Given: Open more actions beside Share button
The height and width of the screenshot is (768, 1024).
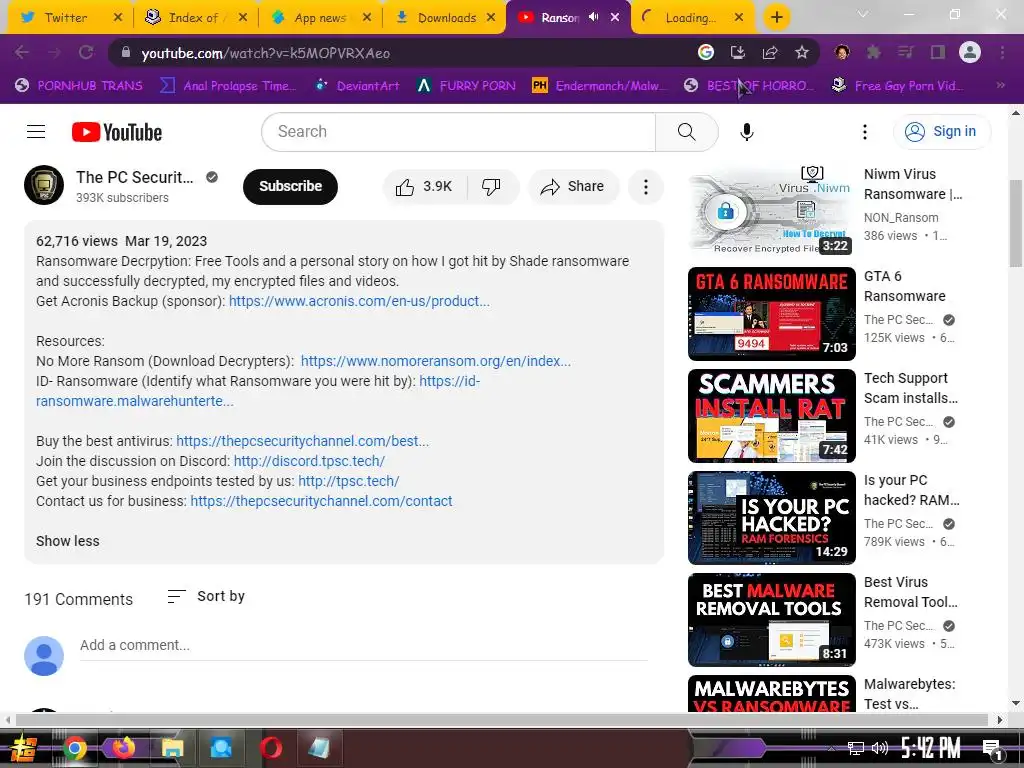Looking at the screenshot, I should 645,187.
